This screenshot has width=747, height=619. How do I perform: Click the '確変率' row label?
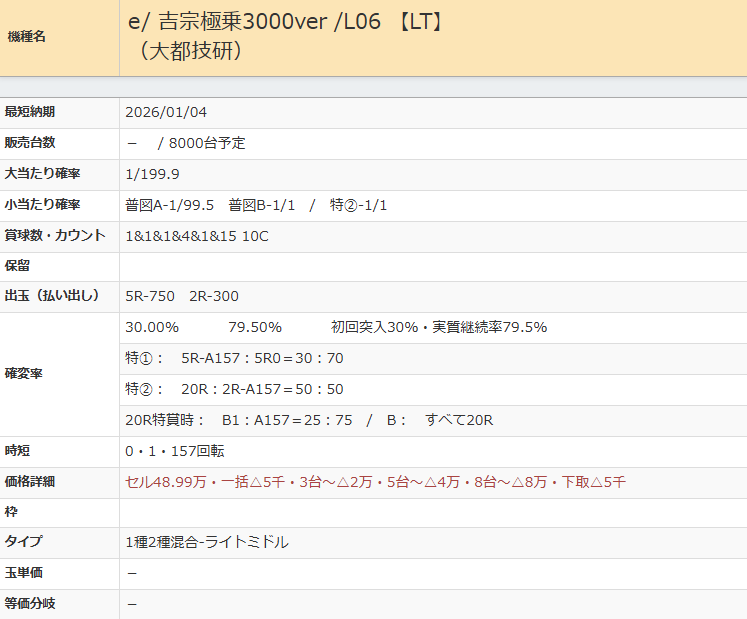point(23,374)
